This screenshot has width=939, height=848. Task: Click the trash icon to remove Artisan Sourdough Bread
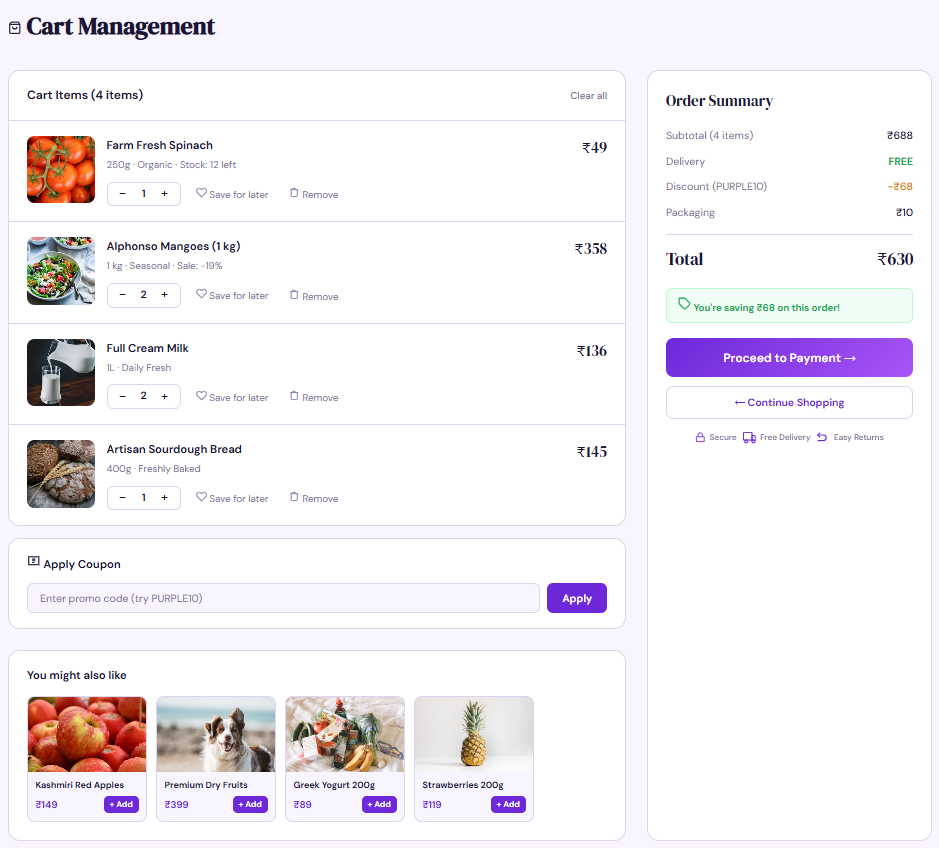click(294, 498)
